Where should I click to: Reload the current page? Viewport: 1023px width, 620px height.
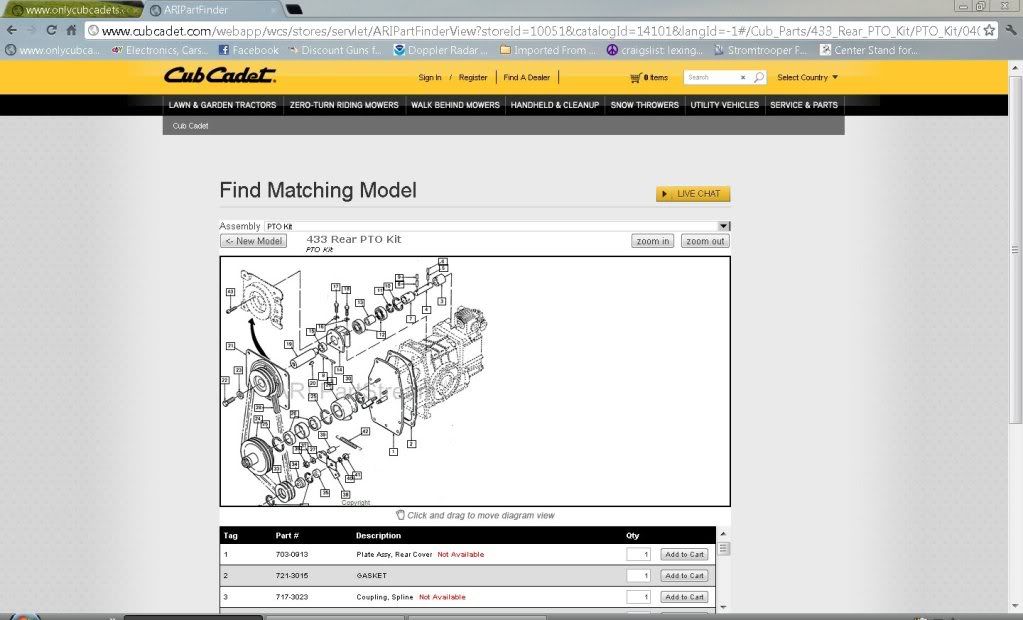click(52, 30)
